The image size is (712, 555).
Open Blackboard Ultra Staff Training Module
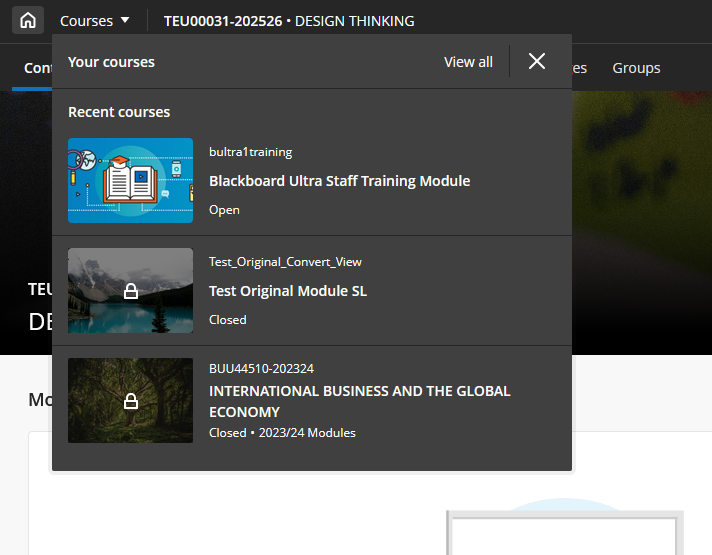click(x=339, y=181)
